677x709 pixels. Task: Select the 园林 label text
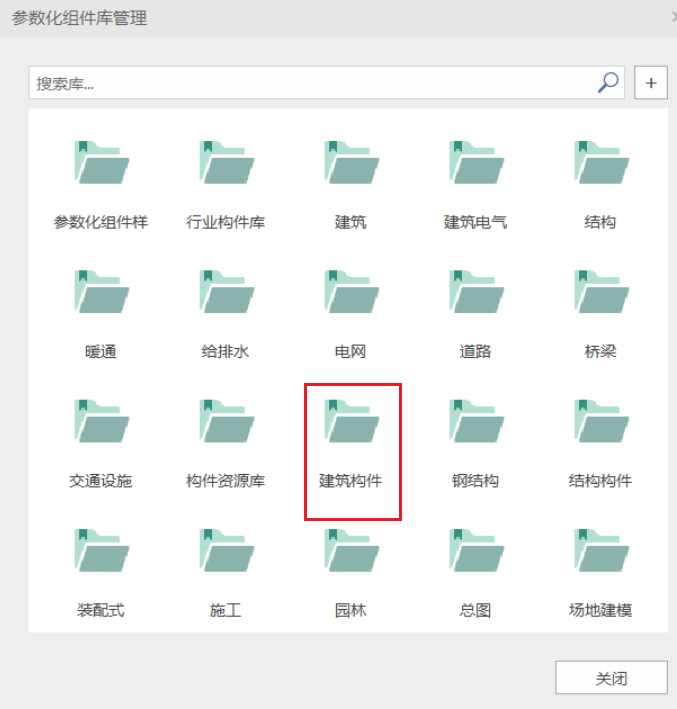pyautogui.click(x=350, y=610)
